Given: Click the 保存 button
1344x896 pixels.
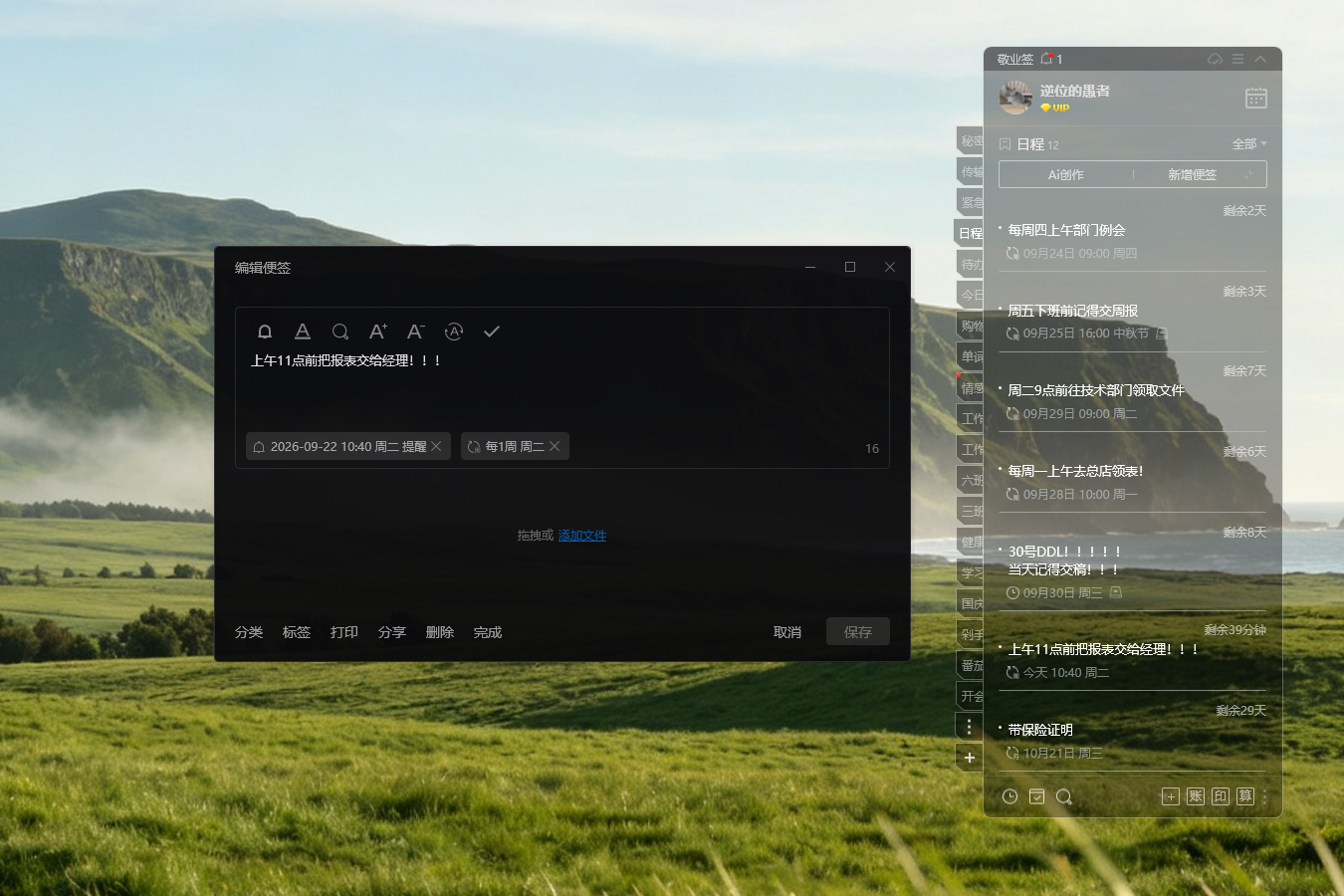Looking at the screenshot, I should pos(858,632).
